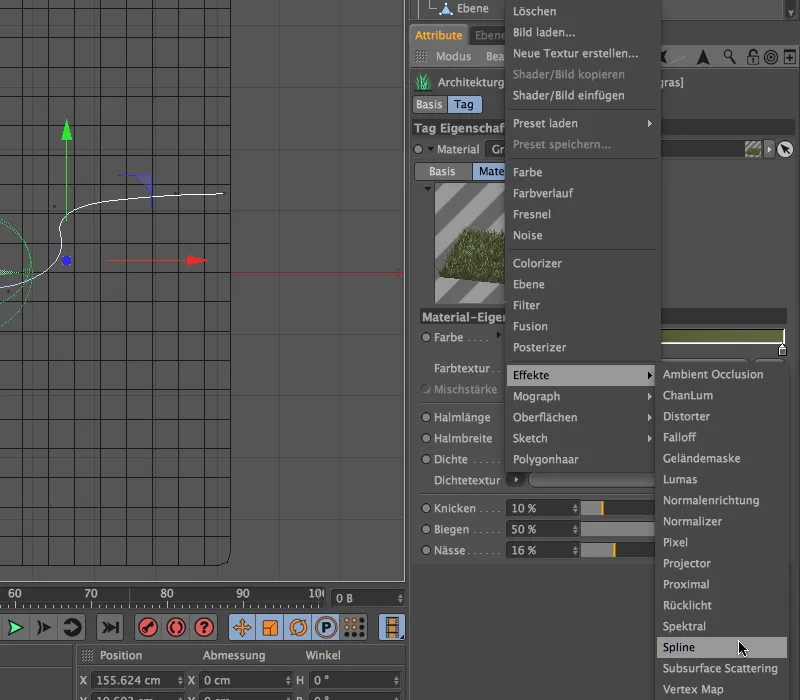This screenshot has height=700, width=800.
Task: Click the blue Z-axis handle dot in viewport
Action: [66, 260]
